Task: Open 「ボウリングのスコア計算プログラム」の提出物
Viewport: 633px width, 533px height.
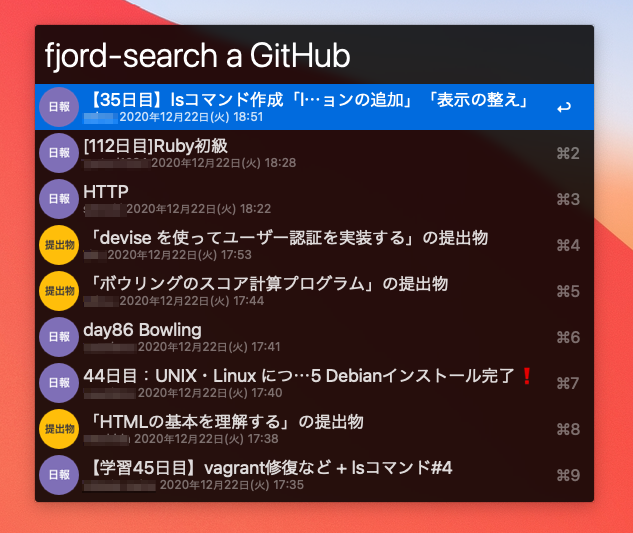Action: [314, 291]
